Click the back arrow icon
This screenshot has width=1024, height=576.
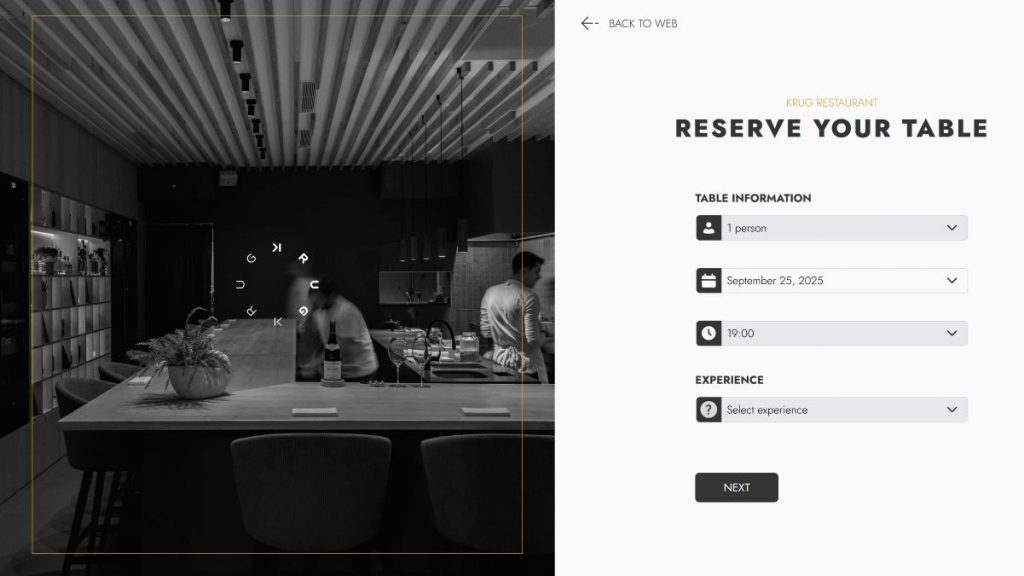pyautogui.click(x=589, y=24)
